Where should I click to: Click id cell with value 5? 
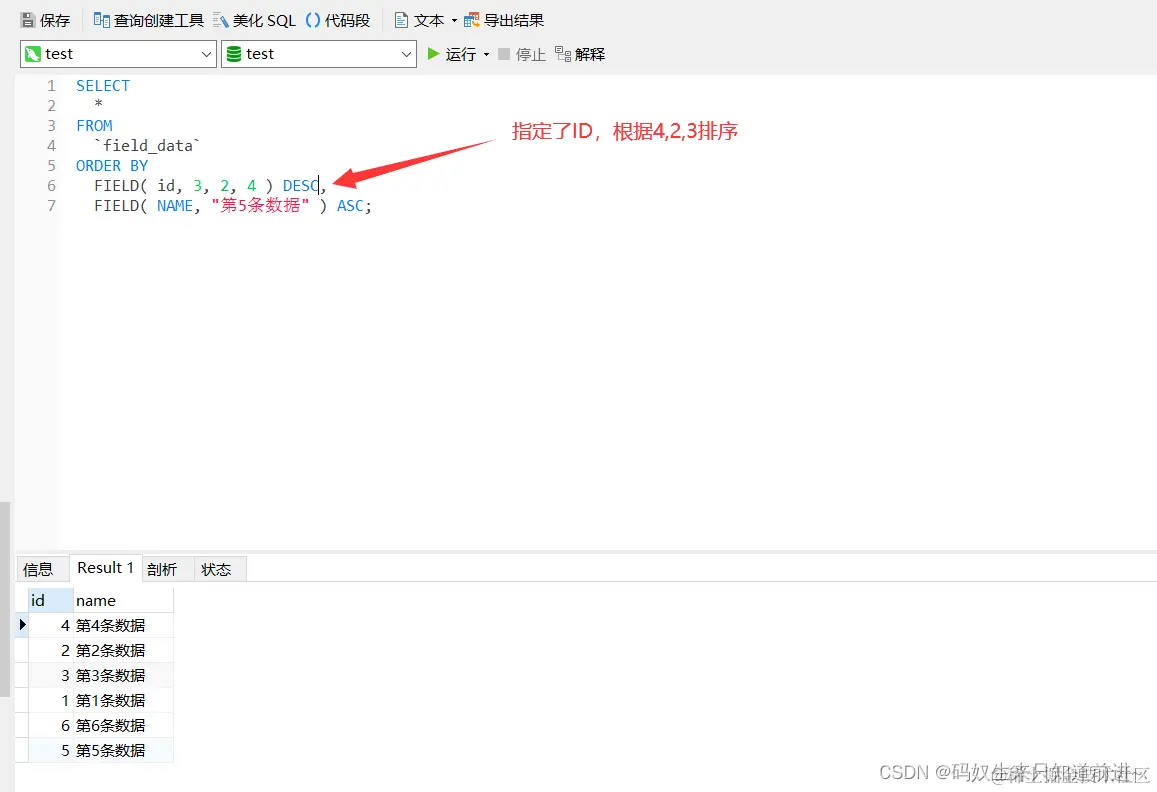click(x=51, y=750)
